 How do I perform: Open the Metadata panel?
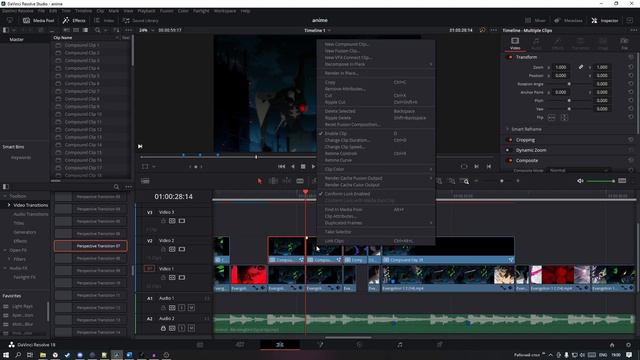tap(568, 20)
